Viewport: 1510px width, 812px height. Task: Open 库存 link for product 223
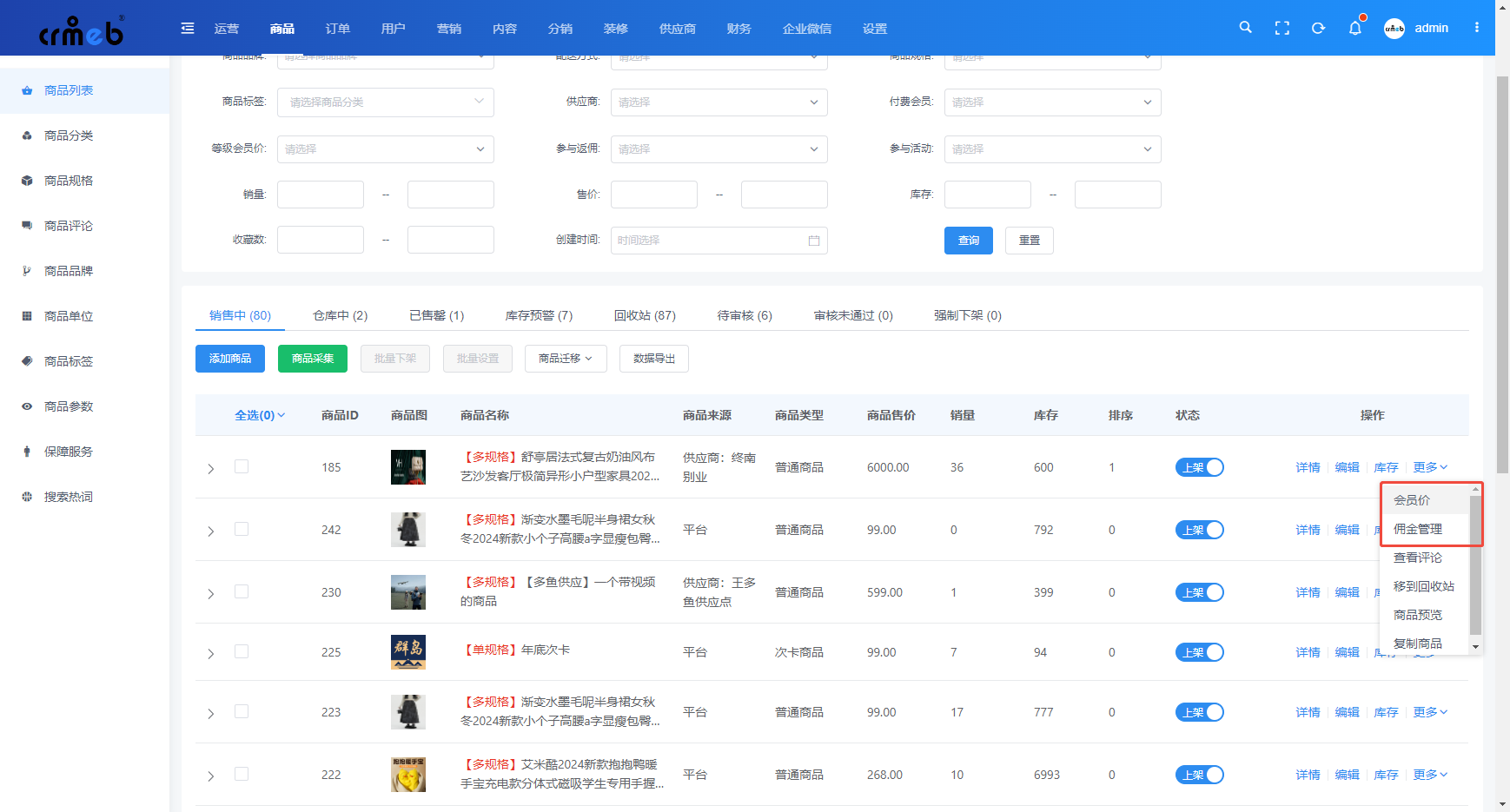click(x=1386, y=712)
